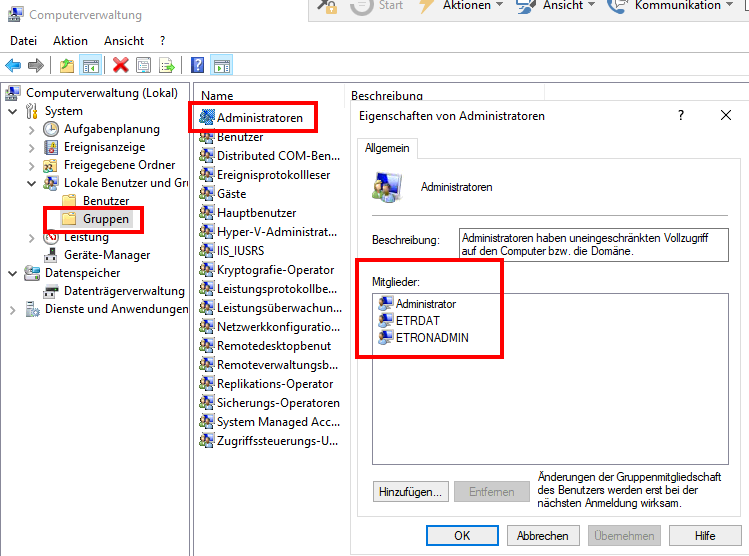749x556 pixels.
Task: Click the blue help book toolbar icon
Action: click(198, 65)
